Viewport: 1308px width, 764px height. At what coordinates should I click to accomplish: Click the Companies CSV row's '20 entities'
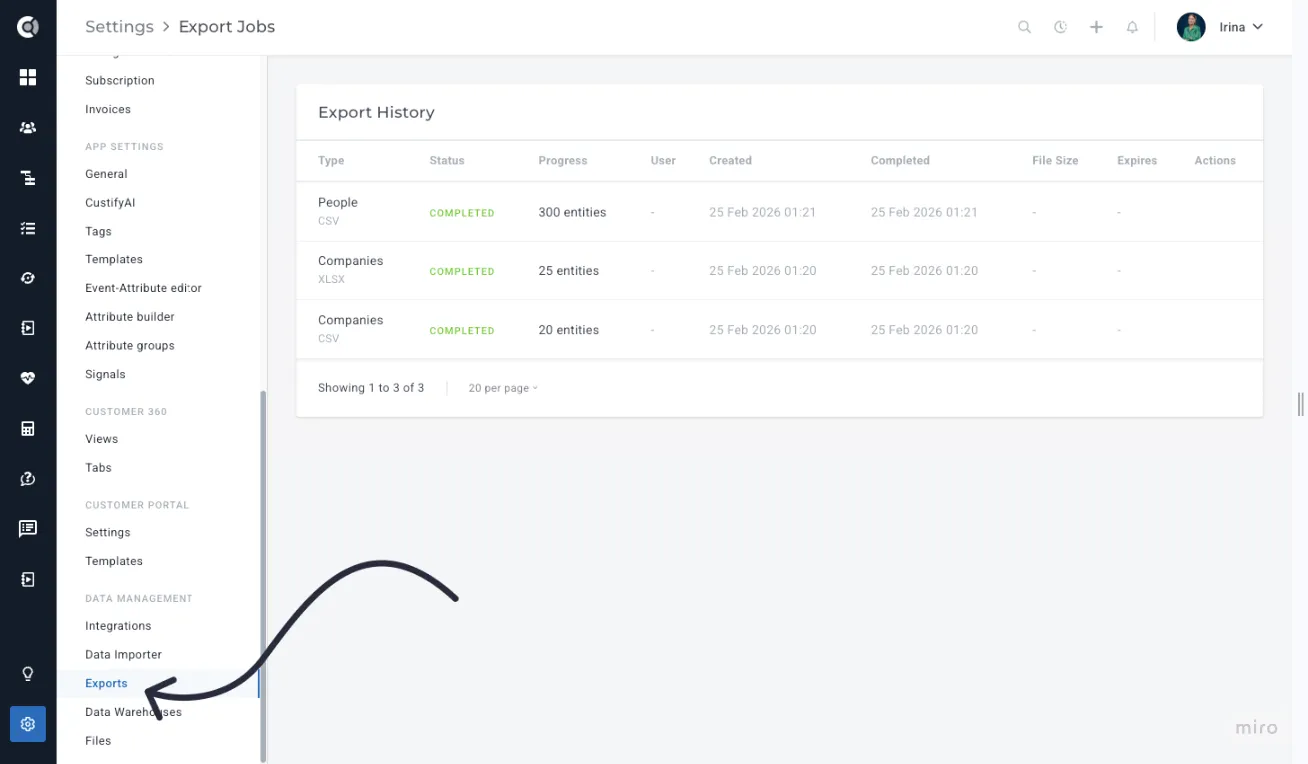click(x=568, y=330)
